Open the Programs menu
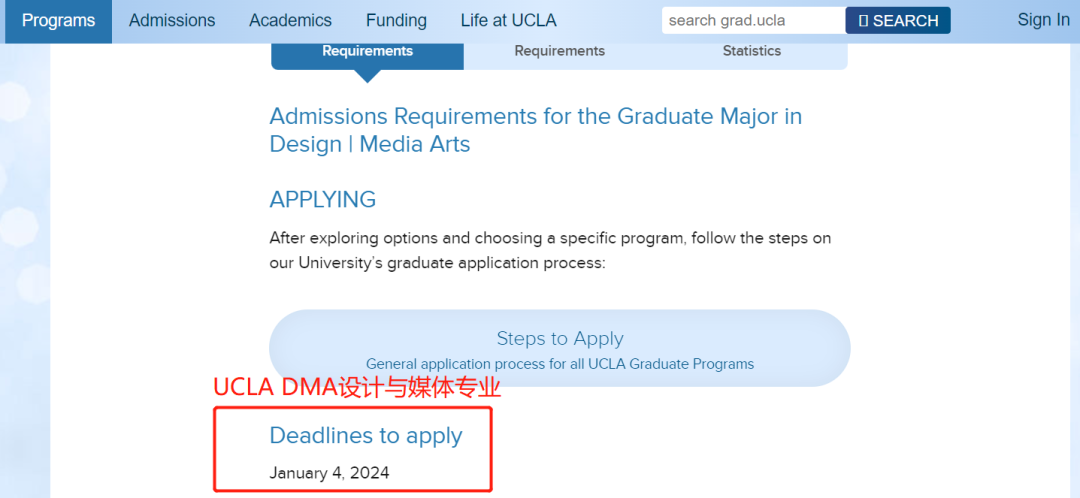Viewport: 1080px width, 498px height. (x=59, y=21)
